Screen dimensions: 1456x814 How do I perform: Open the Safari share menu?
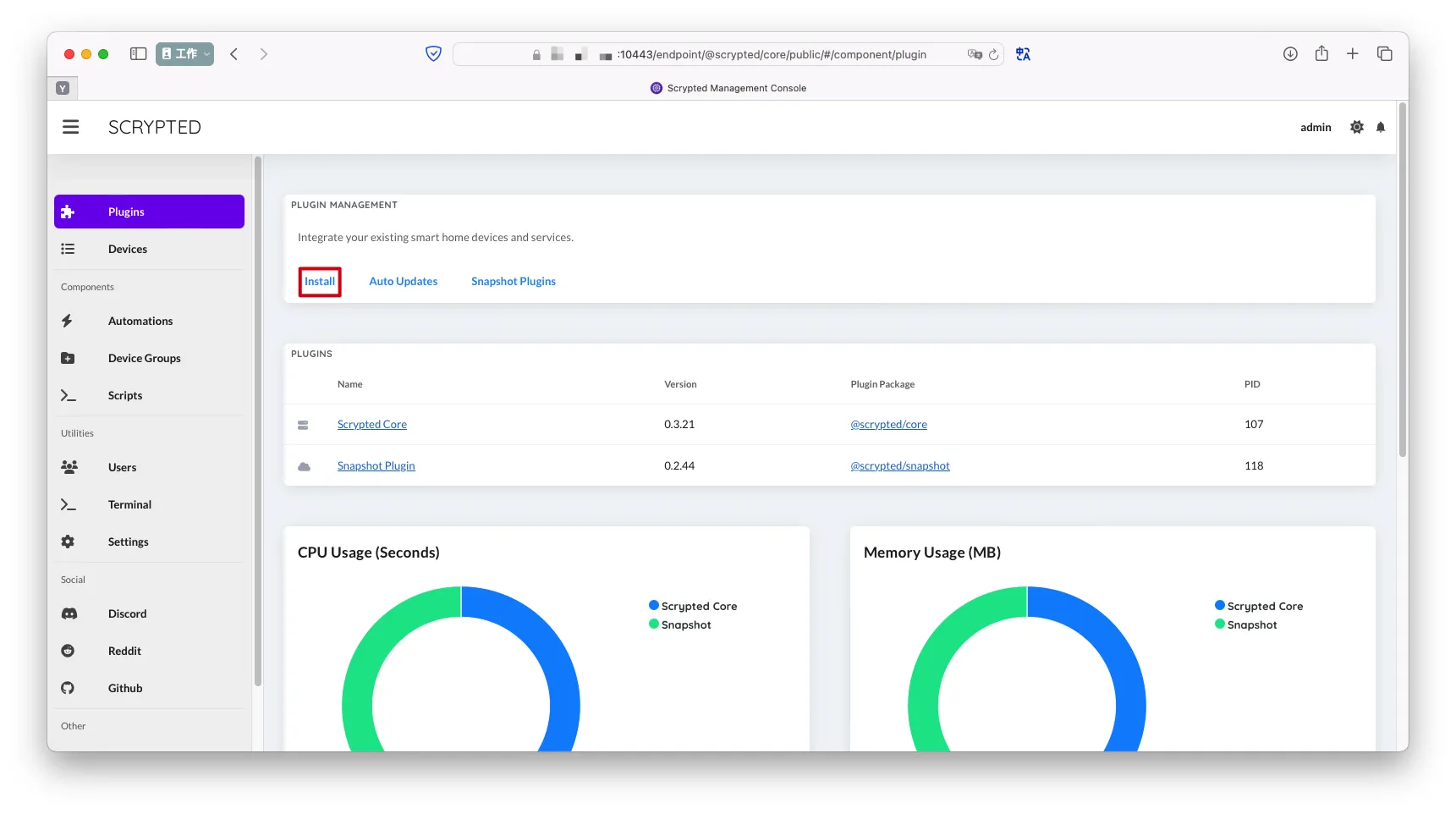coord(1321,54)
